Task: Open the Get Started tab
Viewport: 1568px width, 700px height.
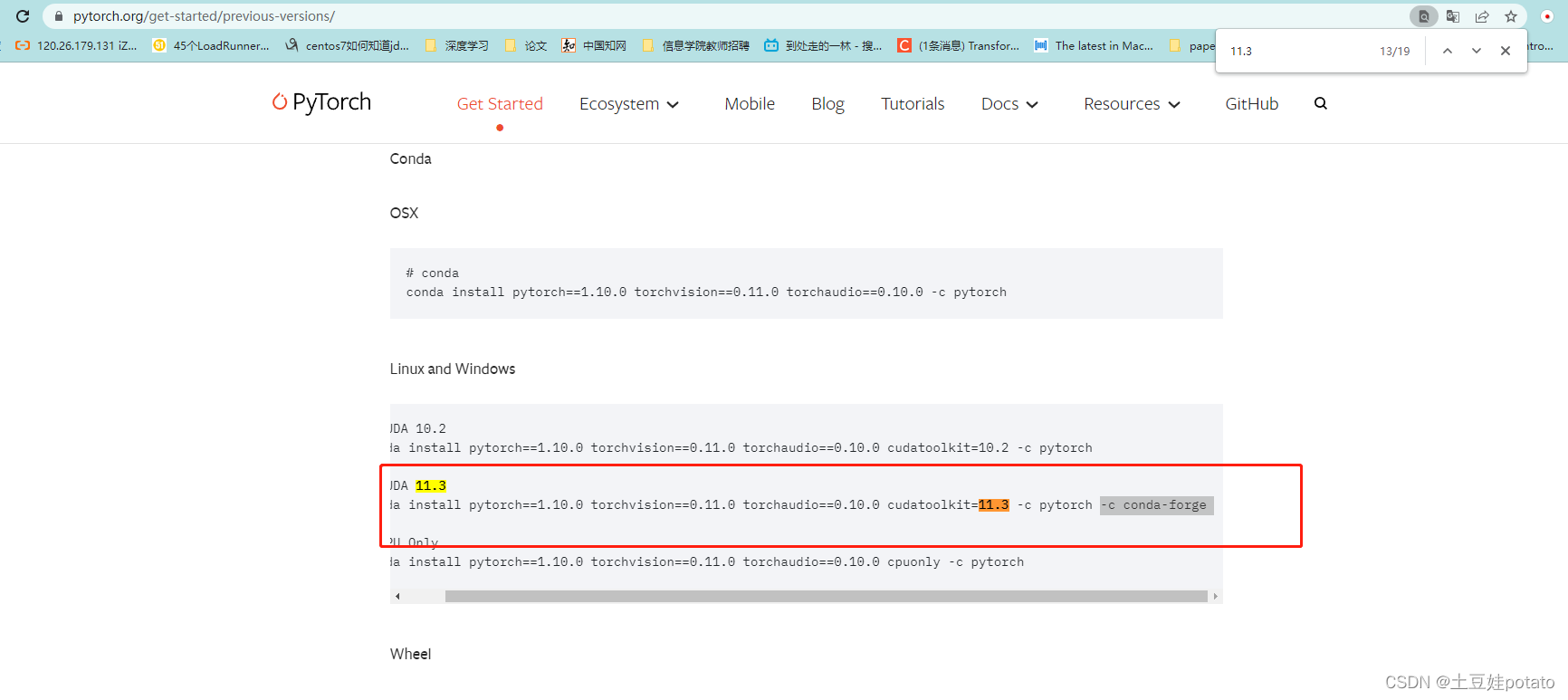Action: click(x=500, y=103)
